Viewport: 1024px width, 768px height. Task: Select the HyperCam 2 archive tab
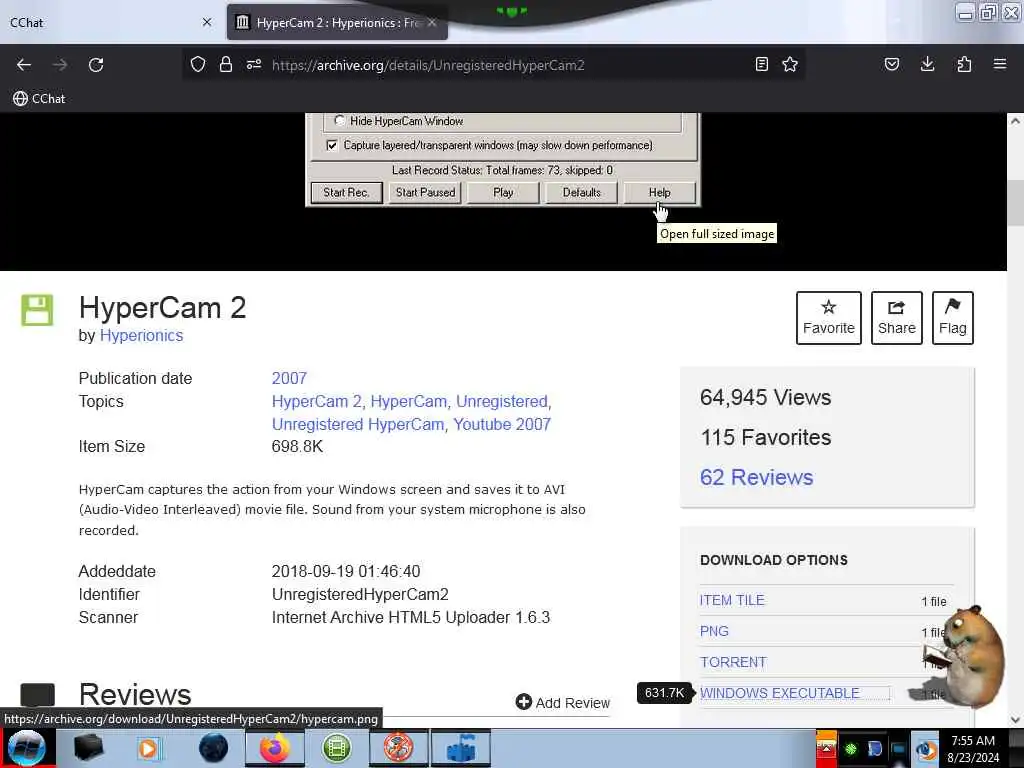coord(337,22)
